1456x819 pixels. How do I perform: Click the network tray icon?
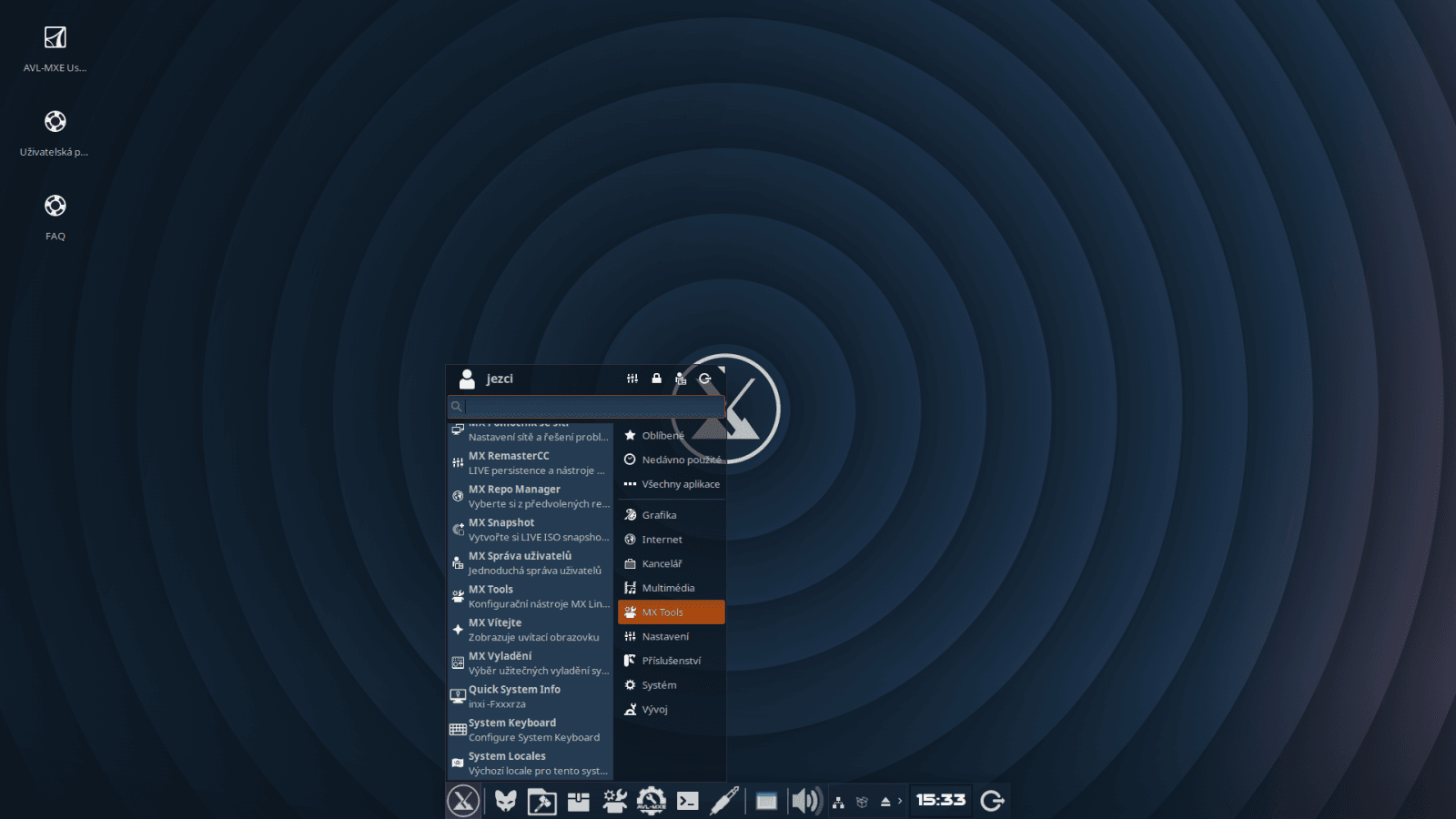pos(837,801)
